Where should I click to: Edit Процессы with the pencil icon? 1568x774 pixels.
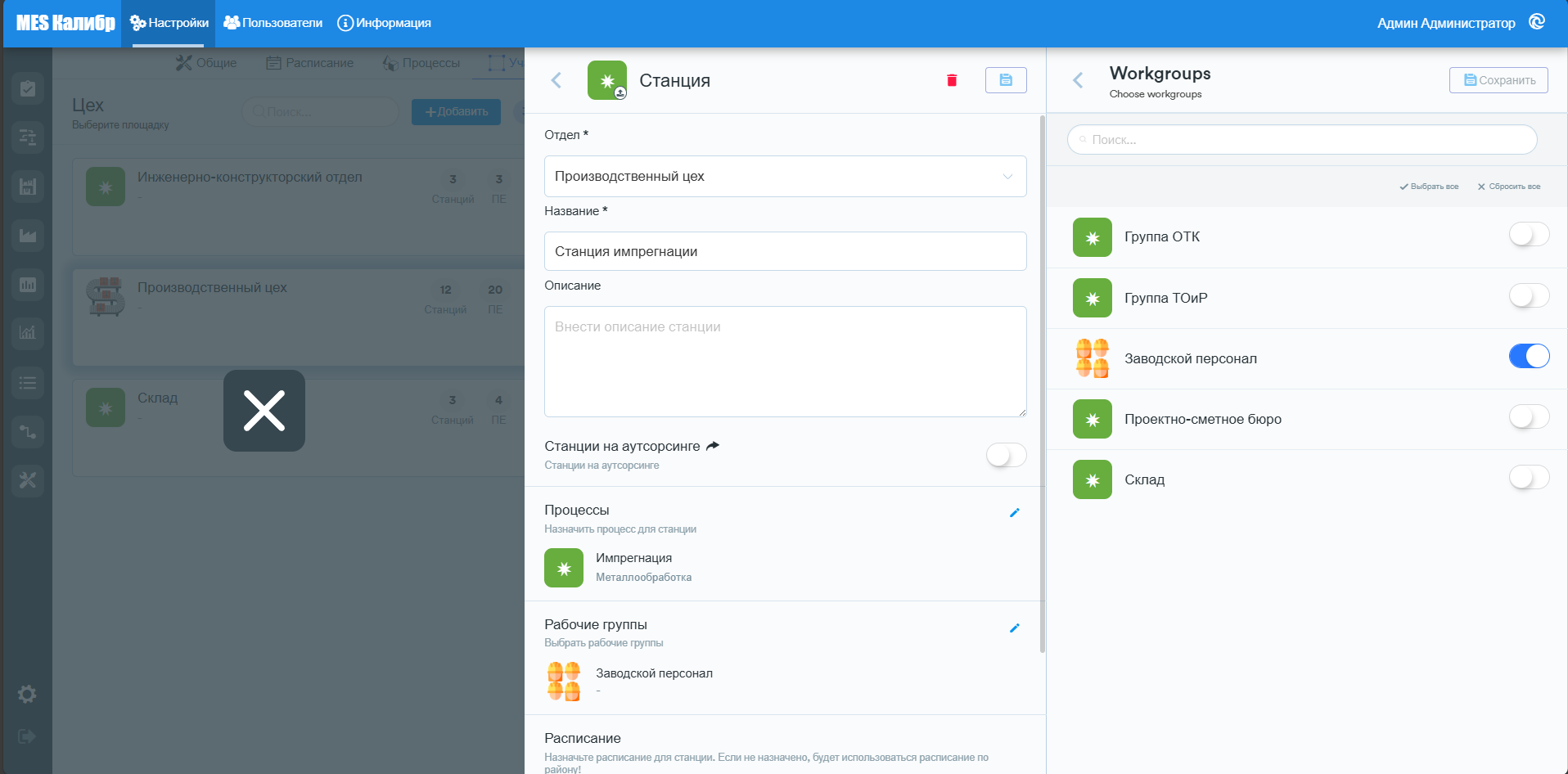tap(1015, 513)
